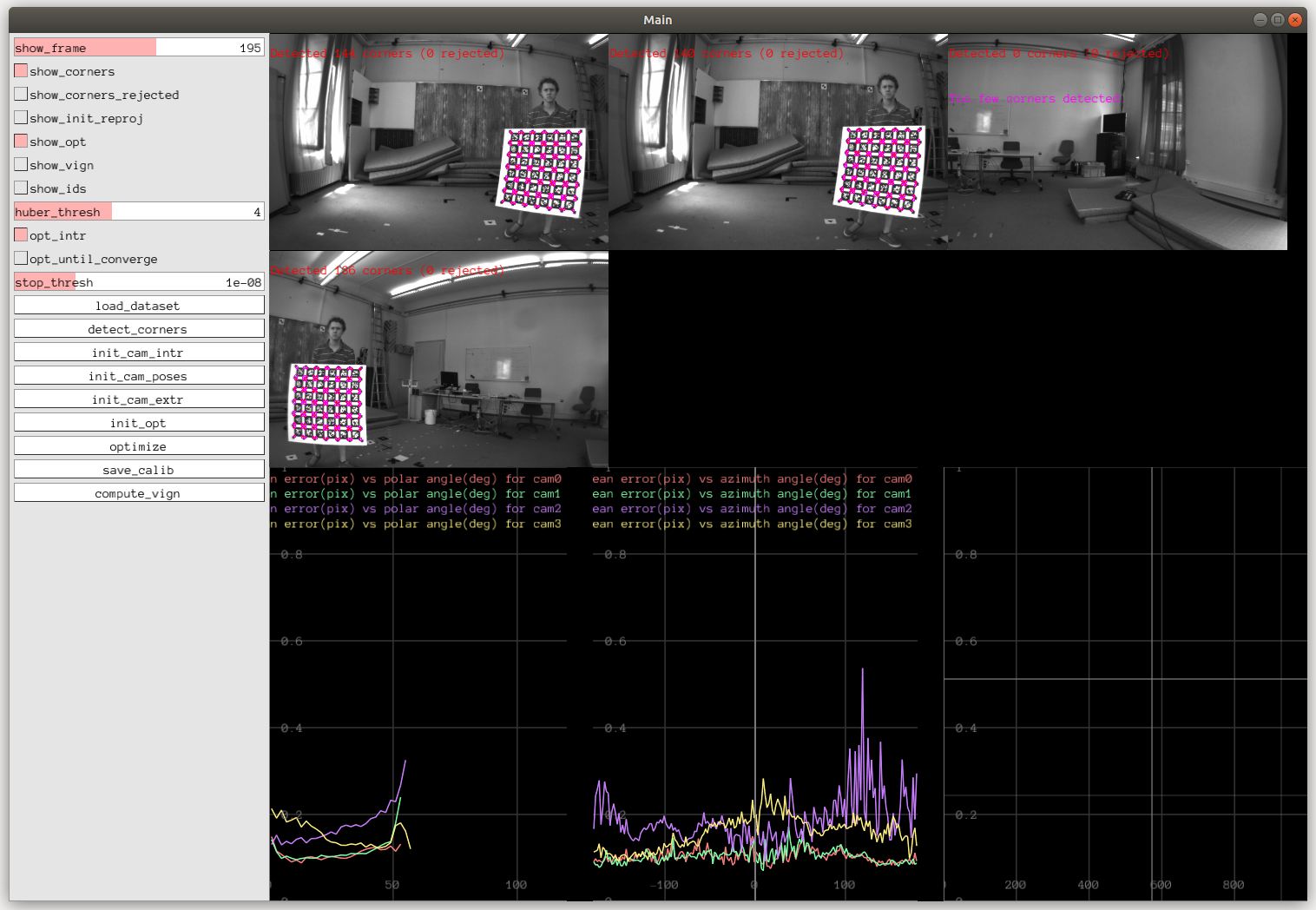The width and height of the screenshot is (1316, 910).
Task: Enable opt_until_converge checkbox
Action: click(21, 259)
